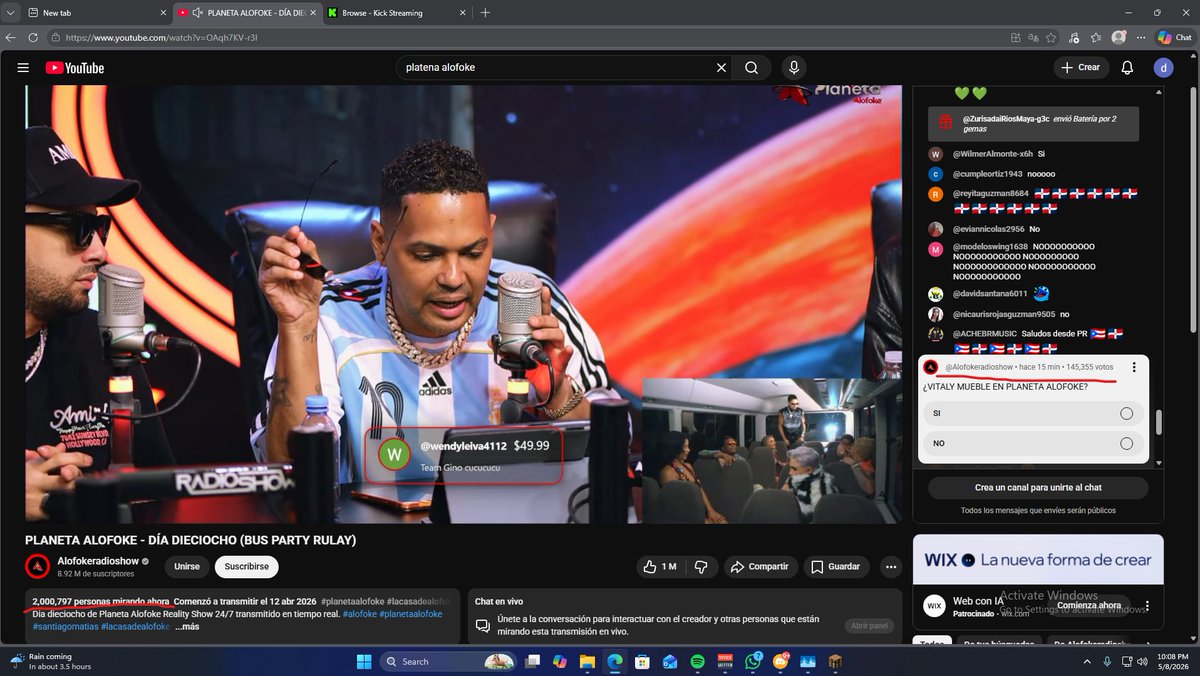Open Edge translate page icon
Viewport: 1200px width, 676px height.
tap(1033, 37)
